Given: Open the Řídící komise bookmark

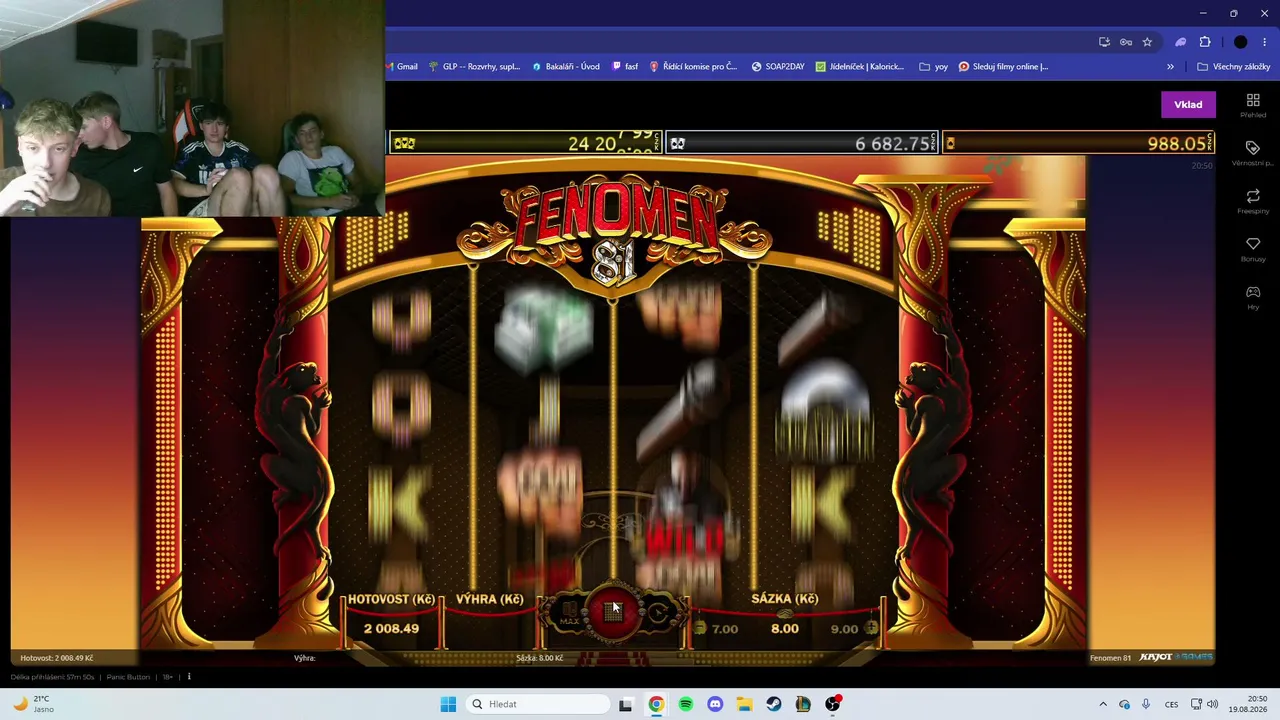Looking at the screenshot, I should (693, 67).
